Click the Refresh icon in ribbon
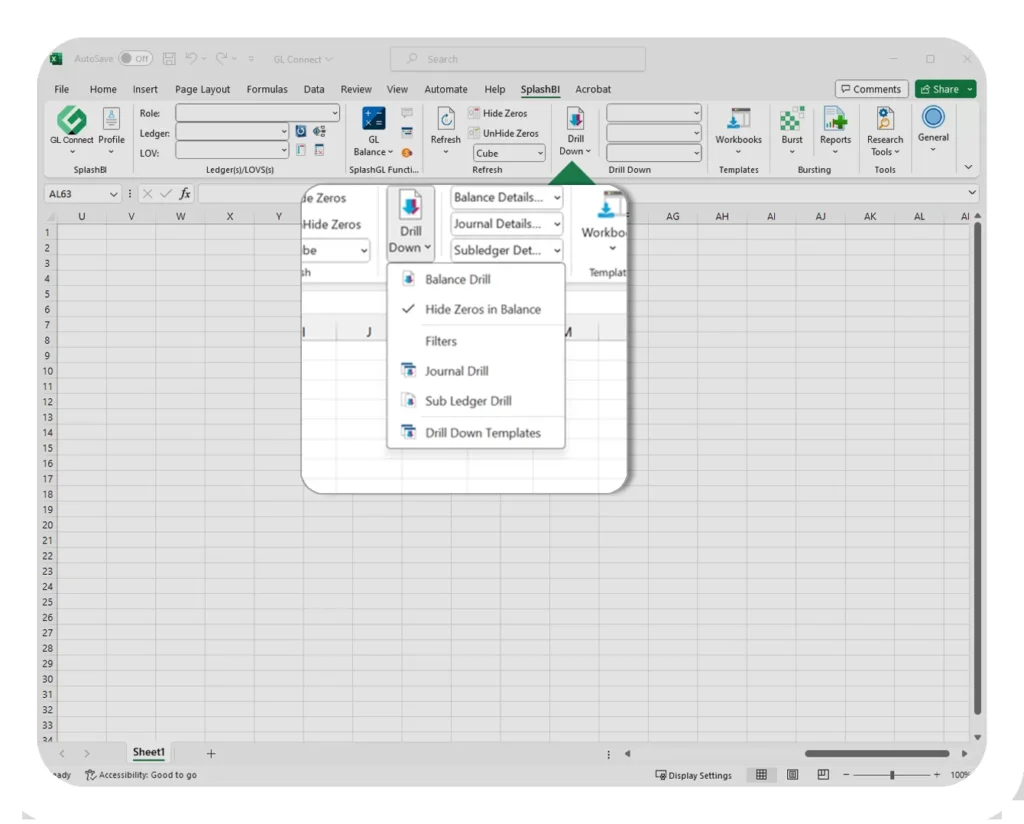Screen dimensions: 1024x824 point(446,119)
